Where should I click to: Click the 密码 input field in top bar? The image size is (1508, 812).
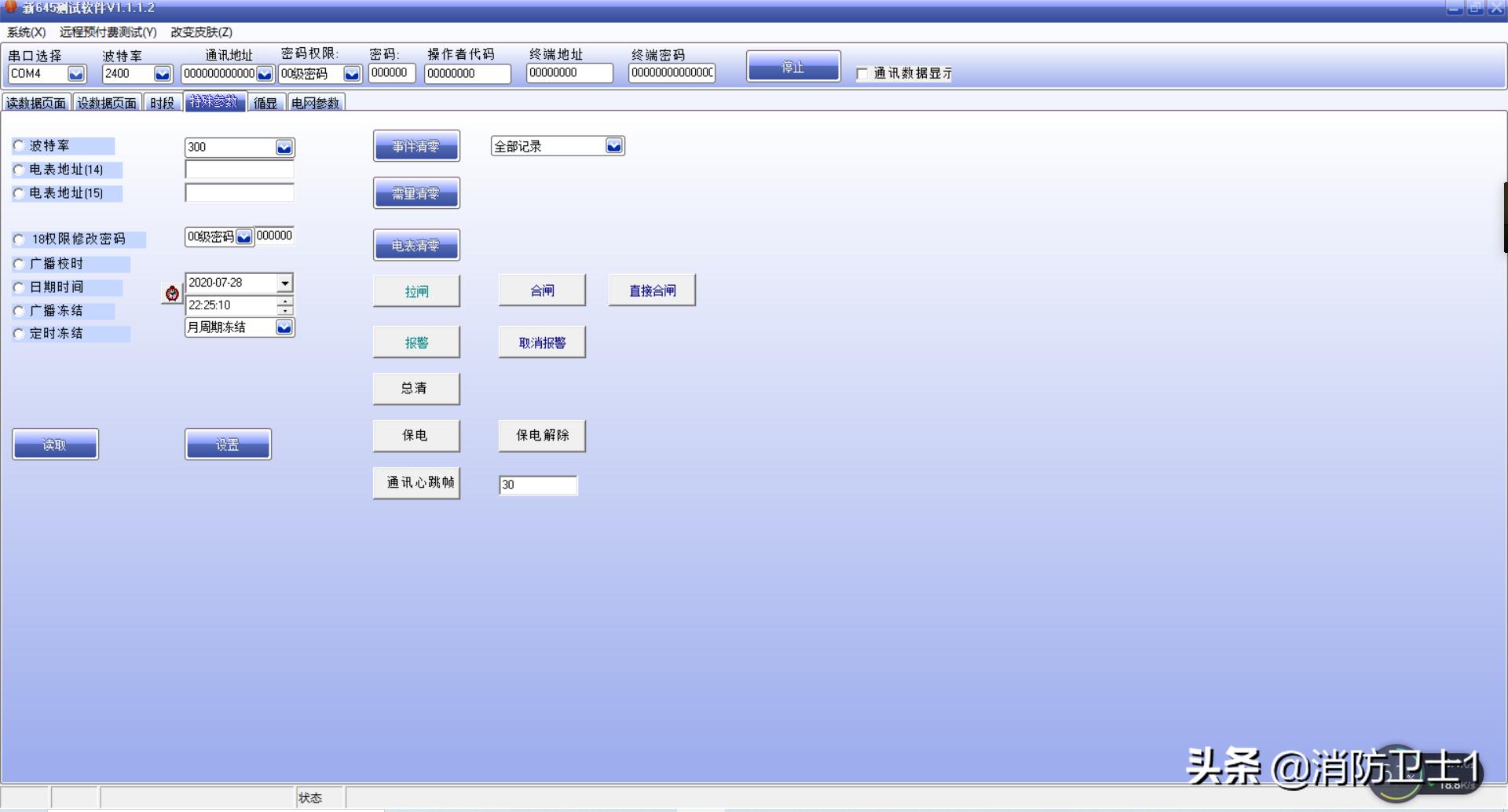(x=392, y=73)
